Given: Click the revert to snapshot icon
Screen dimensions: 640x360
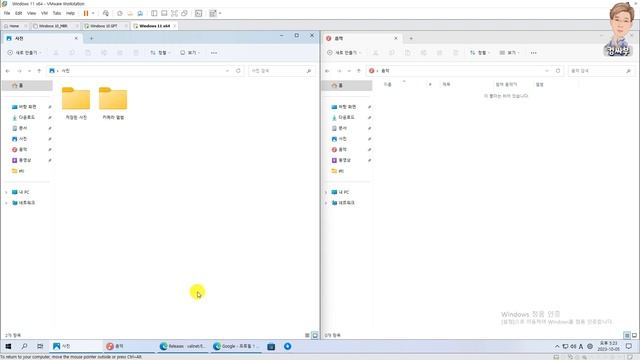Looking at the screenshot, I should pyautogui.click(x=130, y=13).
